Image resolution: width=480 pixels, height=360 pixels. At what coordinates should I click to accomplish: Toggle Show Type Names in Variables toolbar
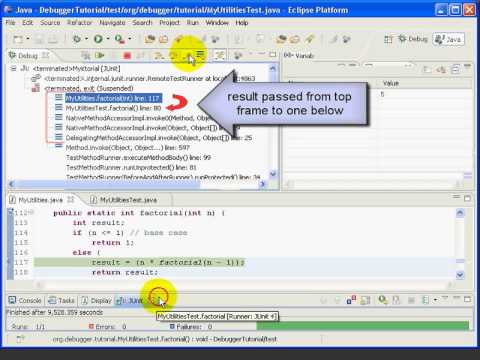(x=426, y=69)
